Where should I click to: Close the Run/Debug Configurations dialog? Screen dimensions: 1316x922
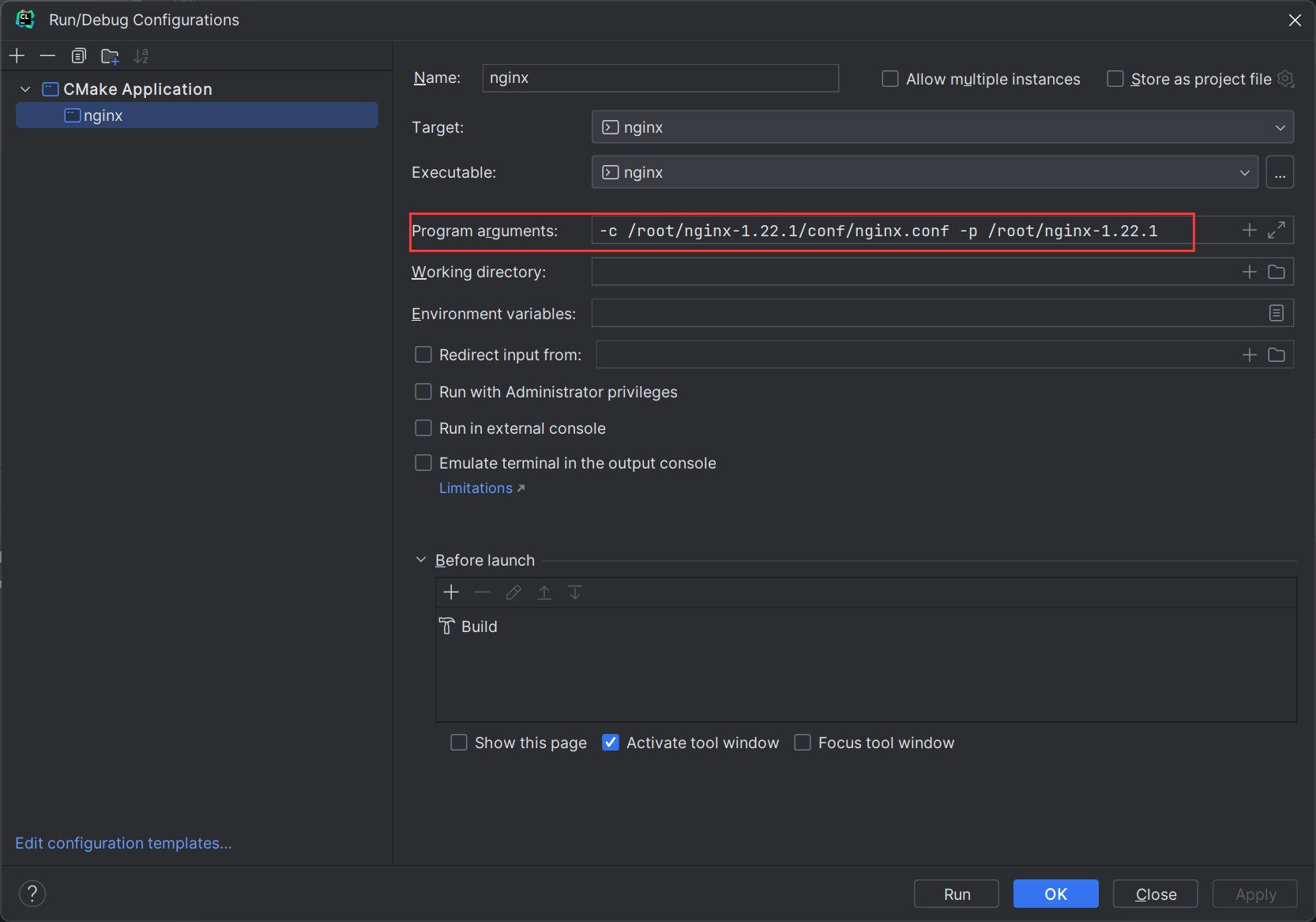[x=1295, y=20]
